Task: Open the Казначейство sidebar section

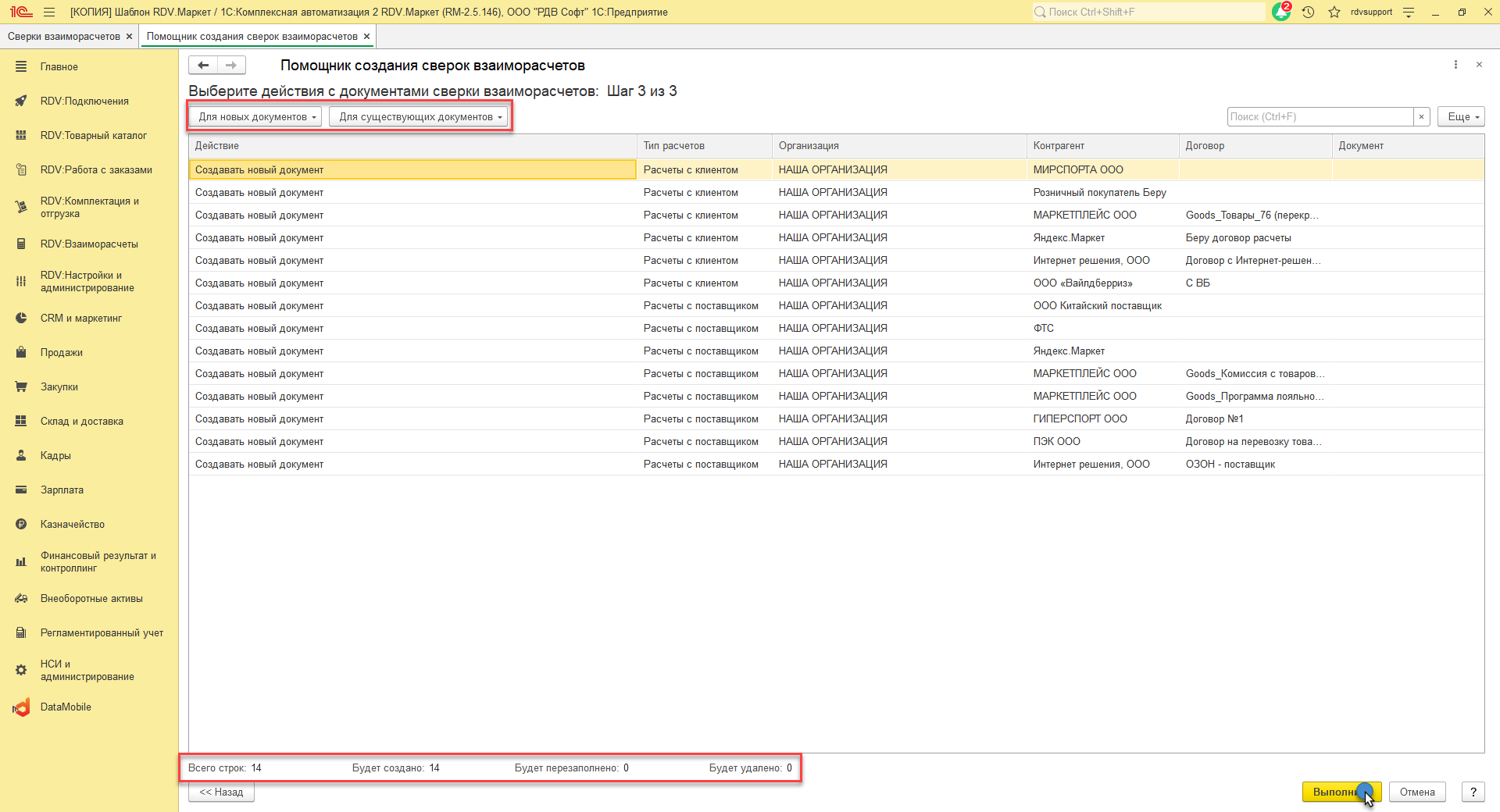Action: (72, 525)
